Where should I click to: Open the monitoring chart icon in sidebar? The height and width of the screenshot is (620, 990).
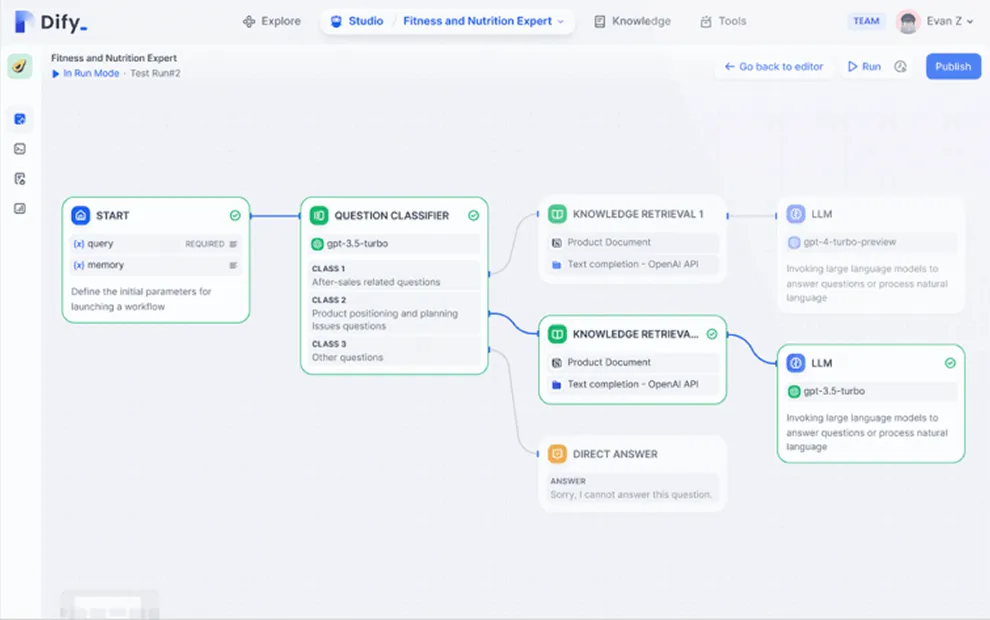20,209
